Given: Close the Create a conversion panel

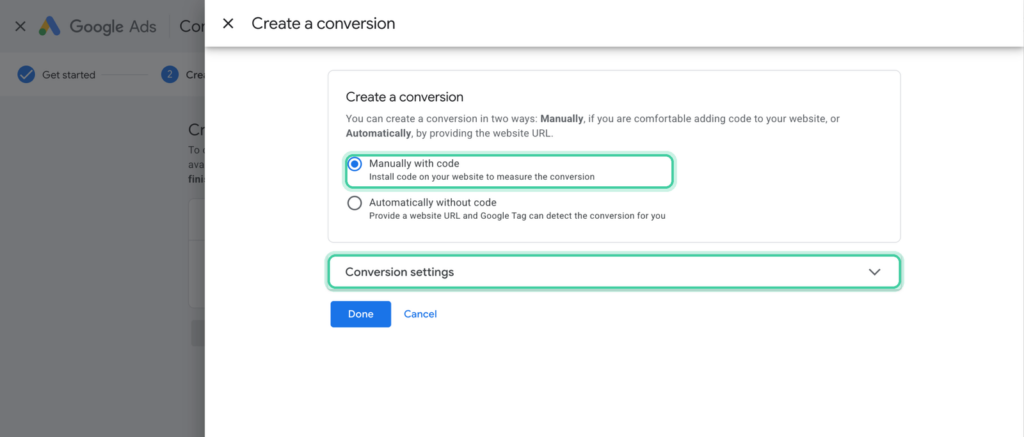Looking at the screenshot, I should point(228,24).
